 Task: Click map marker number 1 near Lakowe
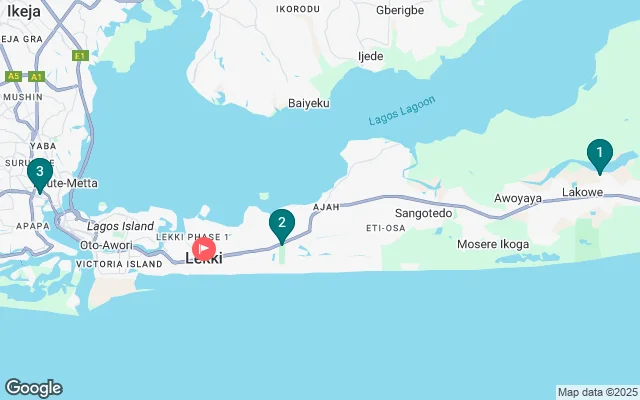600,157
